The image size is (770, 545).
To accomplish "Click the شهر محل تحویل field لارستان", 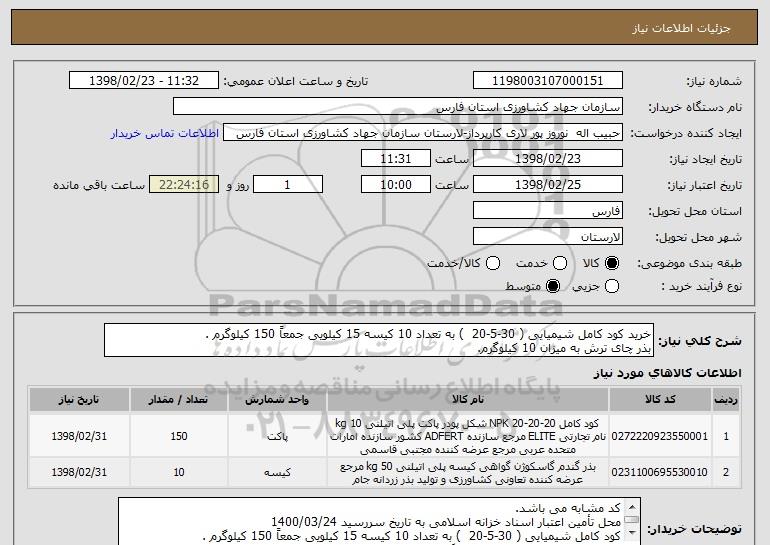I will pyautogui.click(x=548, y=237).
